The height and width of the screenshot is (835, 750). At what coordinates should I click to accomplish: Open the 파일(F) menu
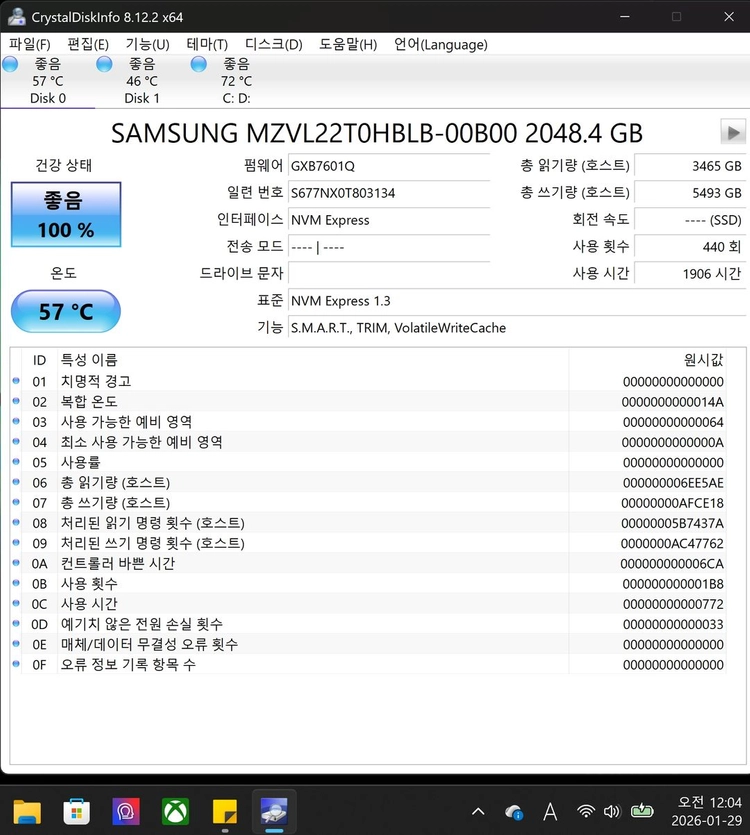pos(30,44)
